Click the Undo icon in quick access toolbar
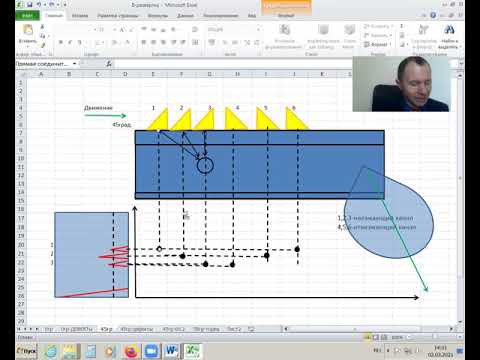 [39, 5]
